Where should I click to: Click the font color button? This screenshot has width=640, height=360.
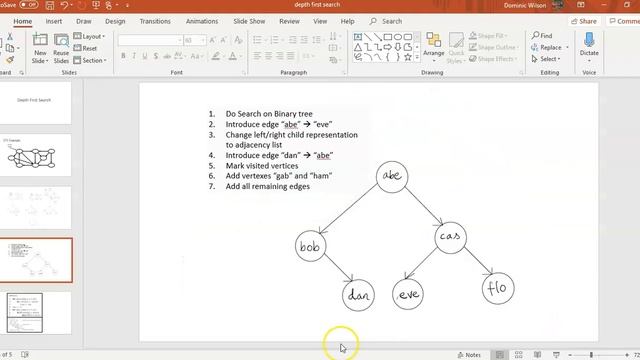coord(233,56)
